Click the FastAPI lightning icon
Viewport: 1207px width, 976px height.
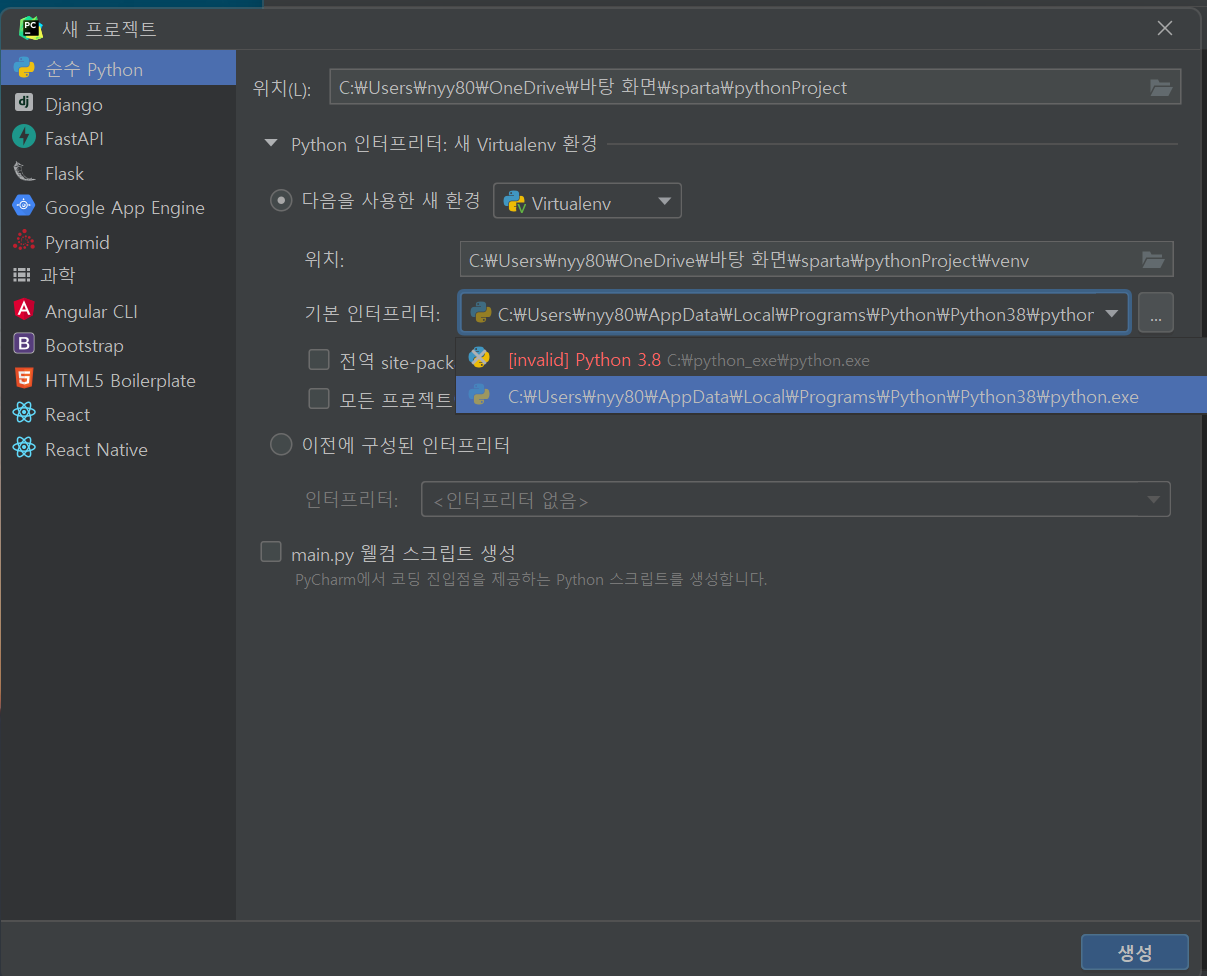click(23, 137)
